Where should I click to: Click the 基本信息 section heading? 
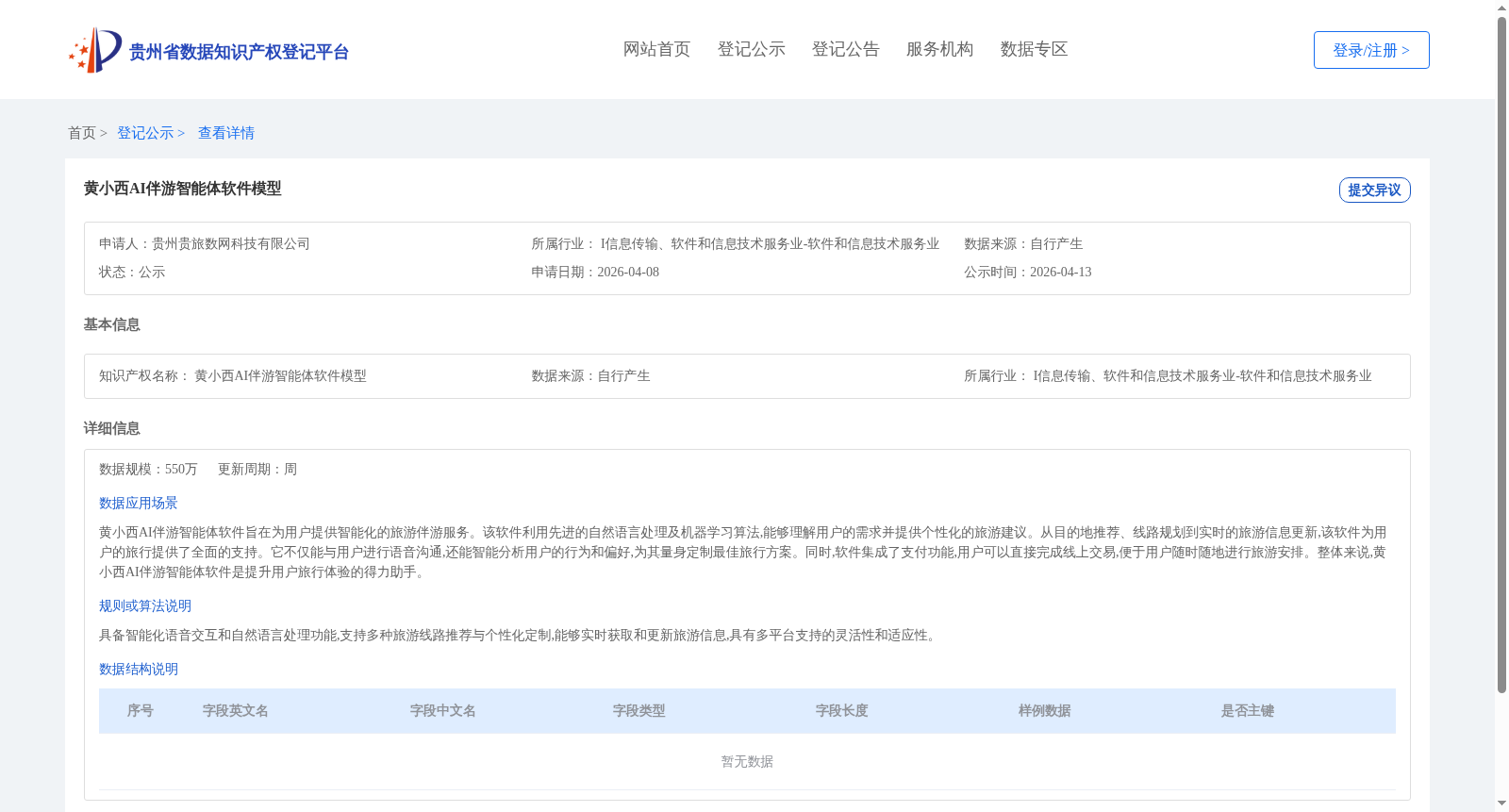(x=111, y=324)
